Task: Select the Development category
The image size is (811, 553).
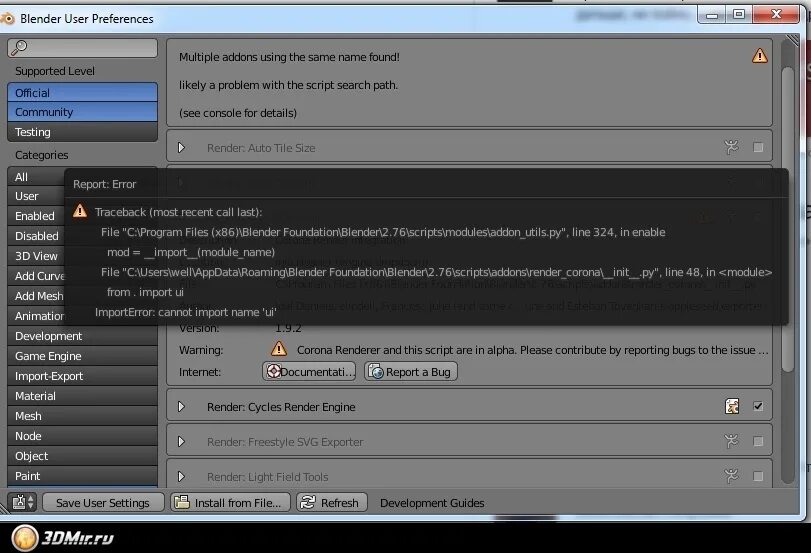Action: click(x=82, y=336)
